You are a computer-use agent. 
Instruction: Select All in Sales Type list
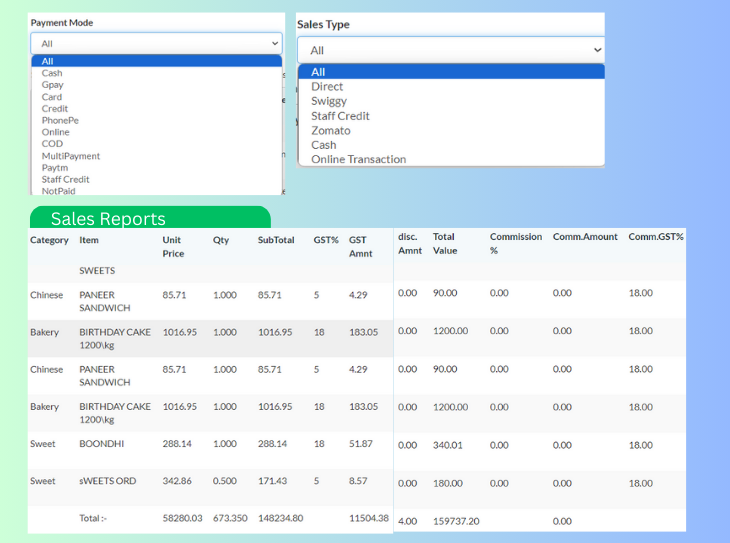click(451, 72)
